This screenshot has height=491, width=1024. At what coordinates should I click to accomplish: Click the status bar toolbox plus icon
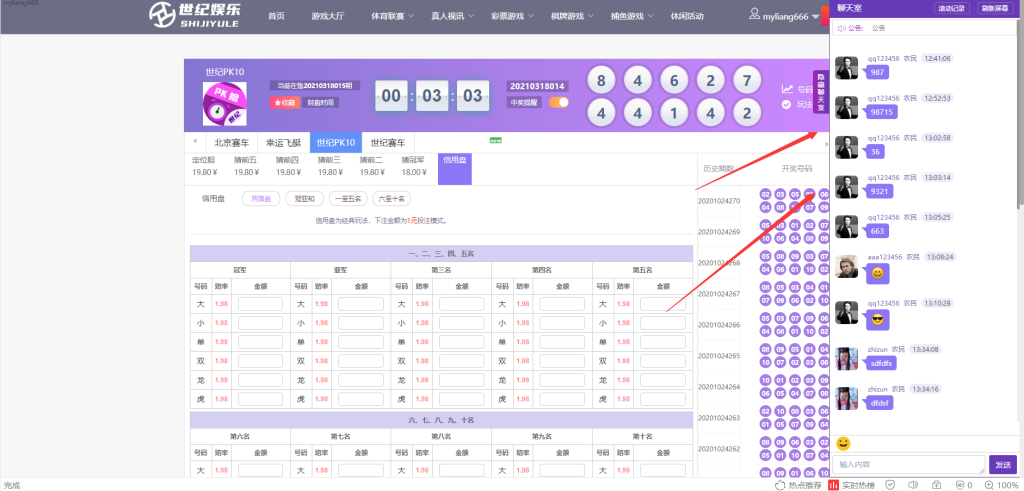coord(936,484)
